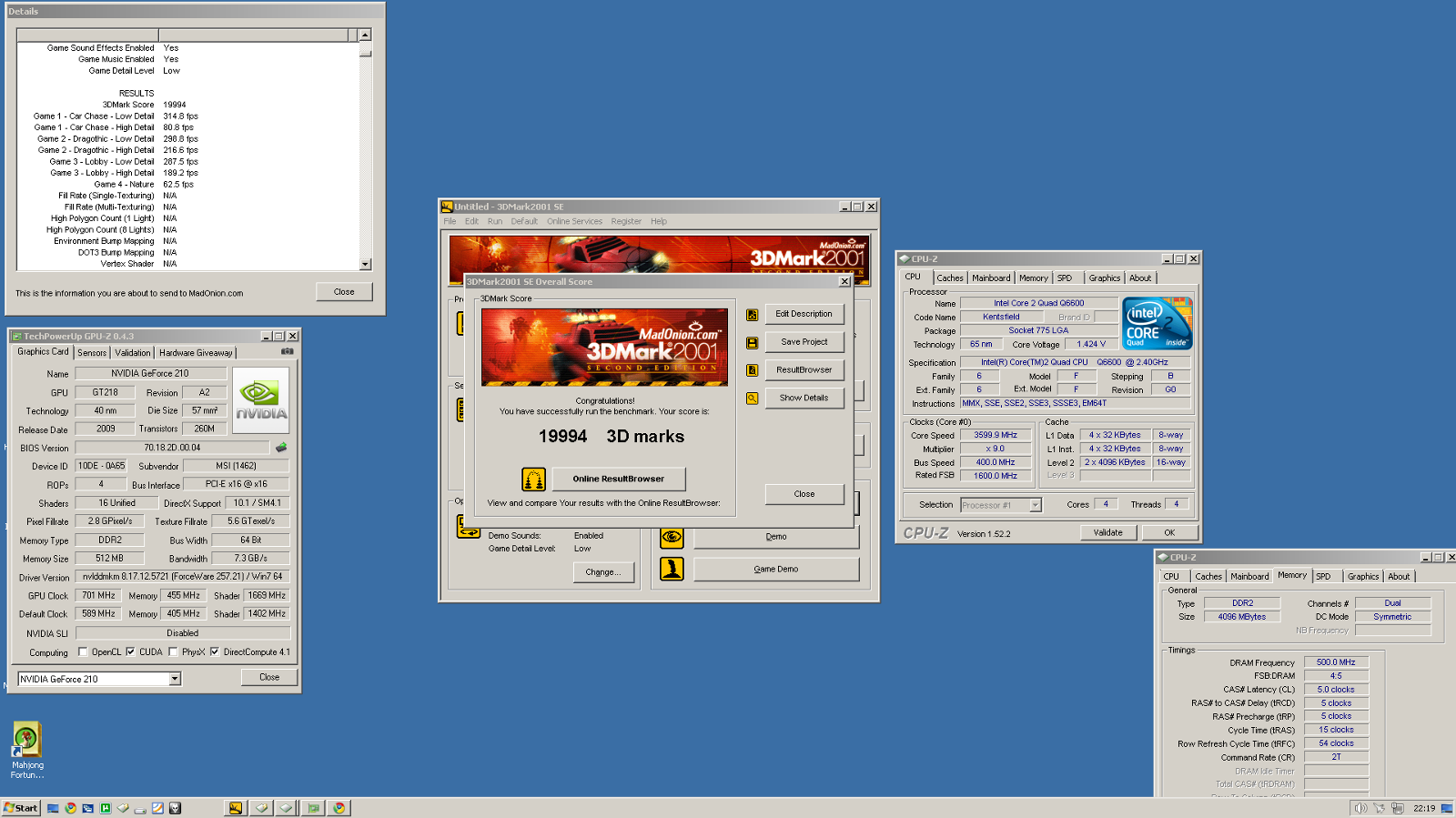Click the GPU-Z BIOS save chip icon
Image resolution: width=1456 pixels, height=818 pixels.
(281, 448)
